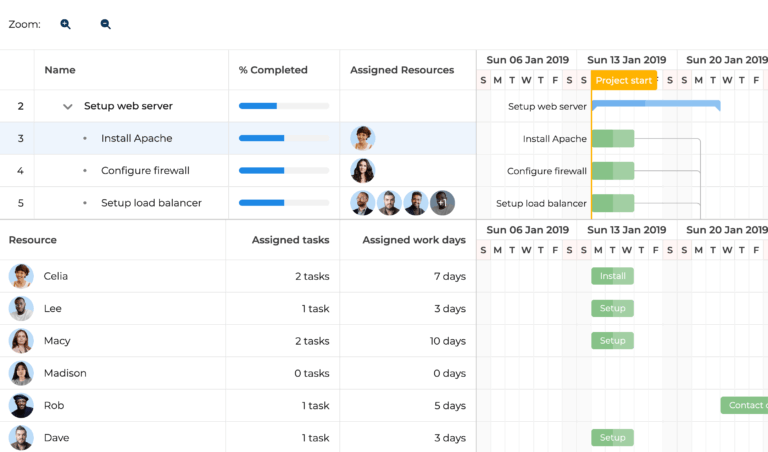The width and height of the screenshot is (768, 452).
Task: Click Install Apache progress bar
Action: point(284,138)
